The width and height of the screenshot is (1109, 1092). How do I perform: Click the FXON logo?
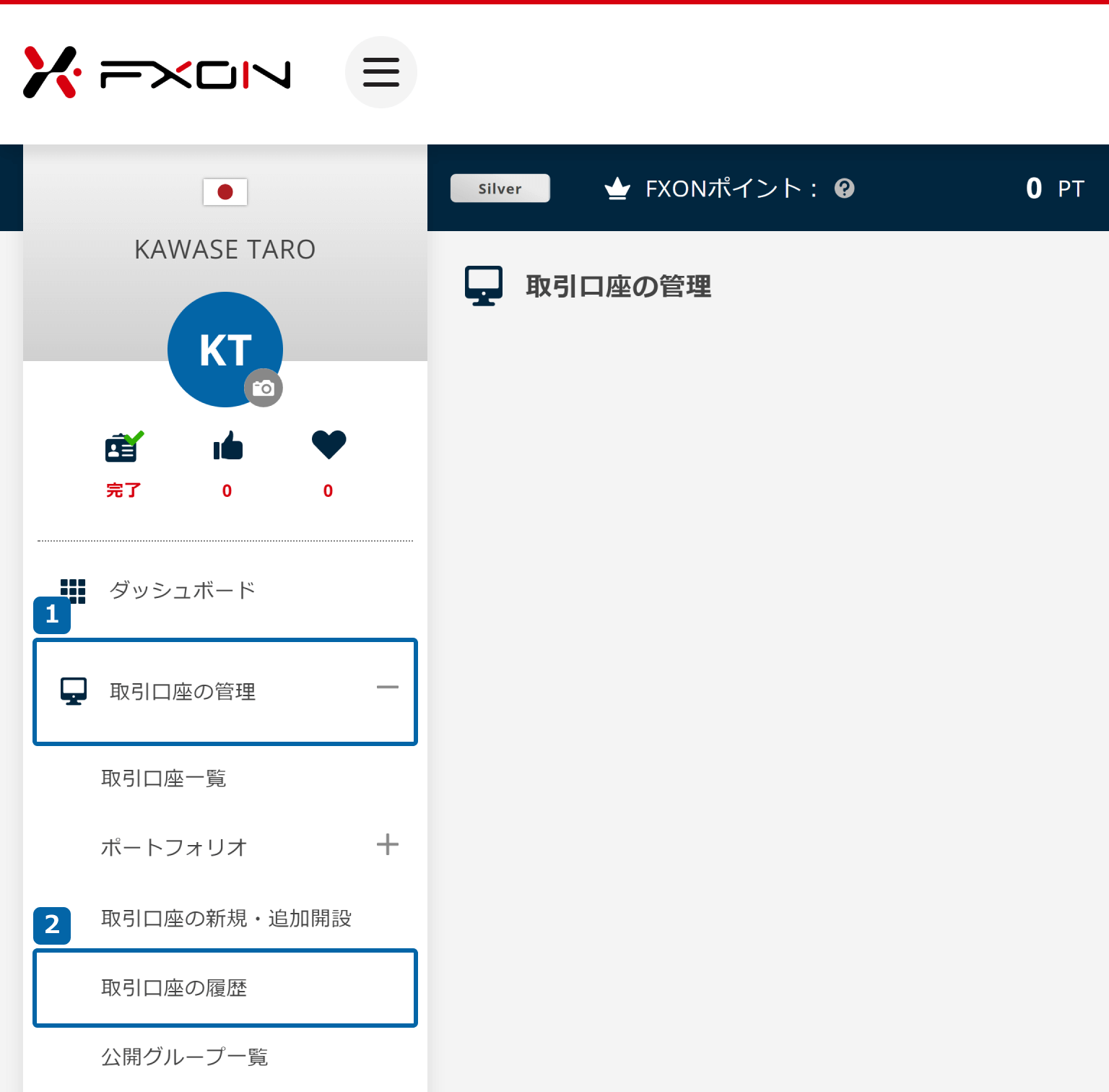click(157, 72)
